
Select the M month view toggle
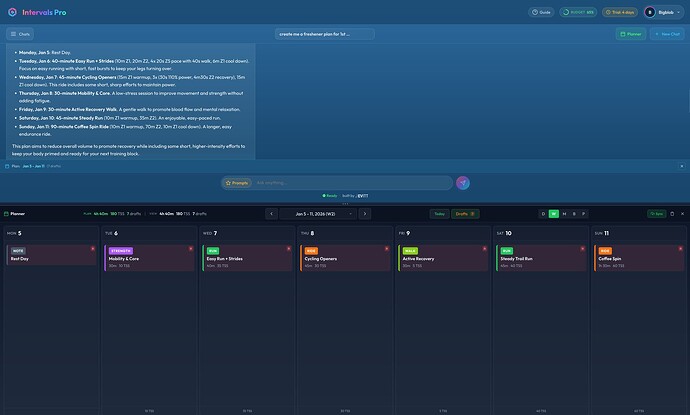[x=564, y=214]
